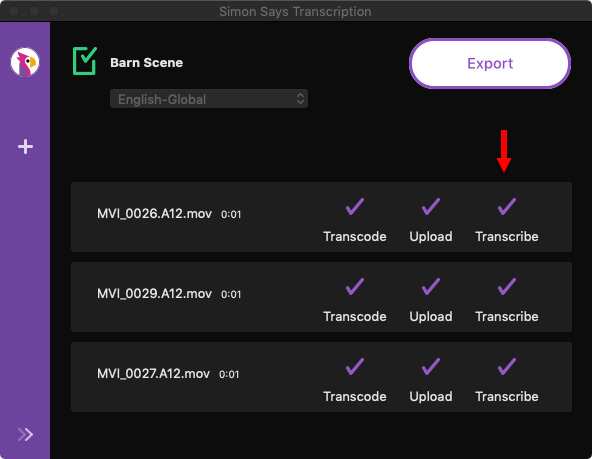Image resolution: width=592 pixels, height=459 pixels.
Task: Click the dropdown stepper arrows for language
Action: pyautogui.click(x=300, y=99)
